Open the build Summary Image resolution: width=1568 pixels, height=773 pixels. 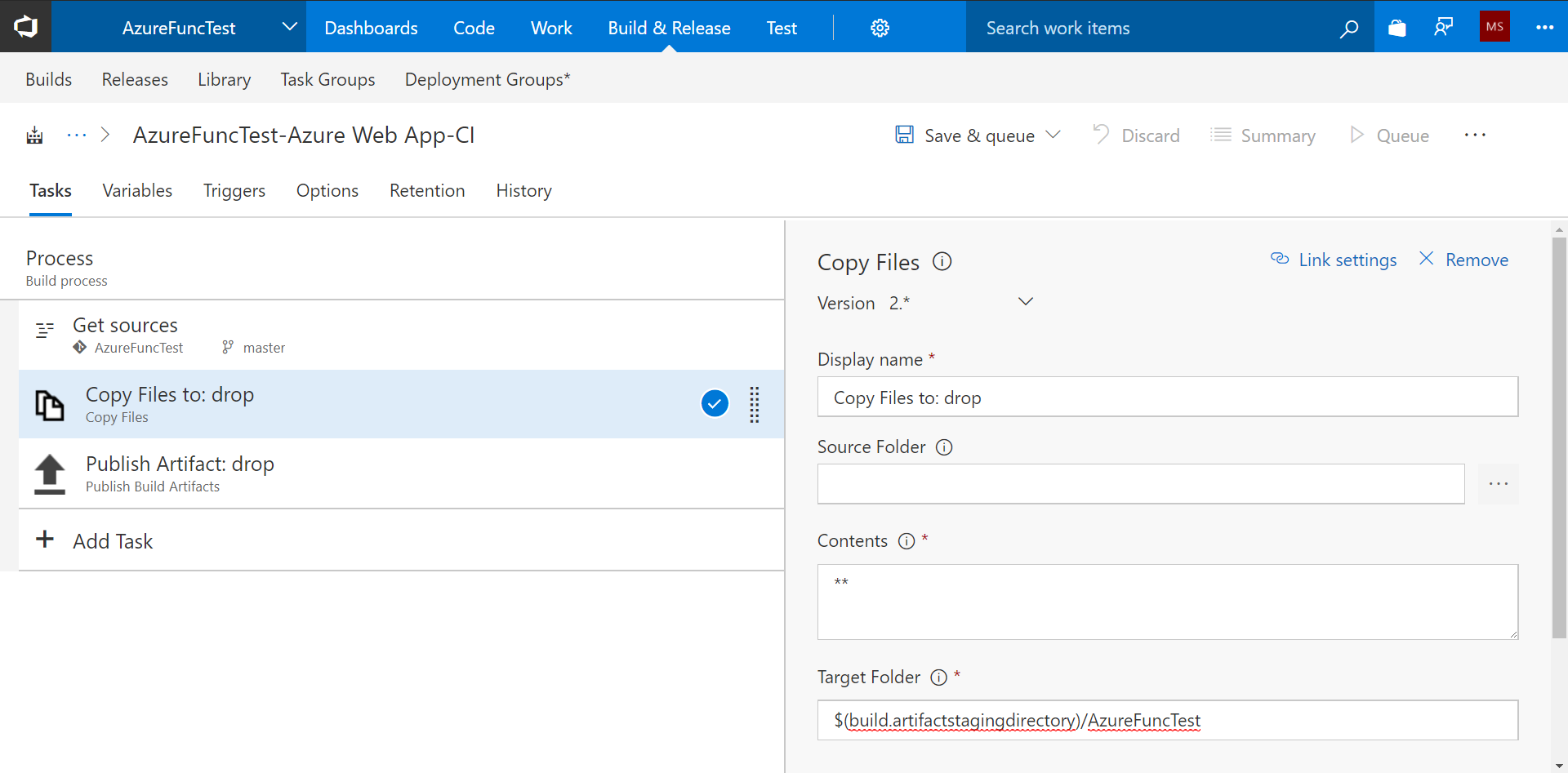point(1263,135)
